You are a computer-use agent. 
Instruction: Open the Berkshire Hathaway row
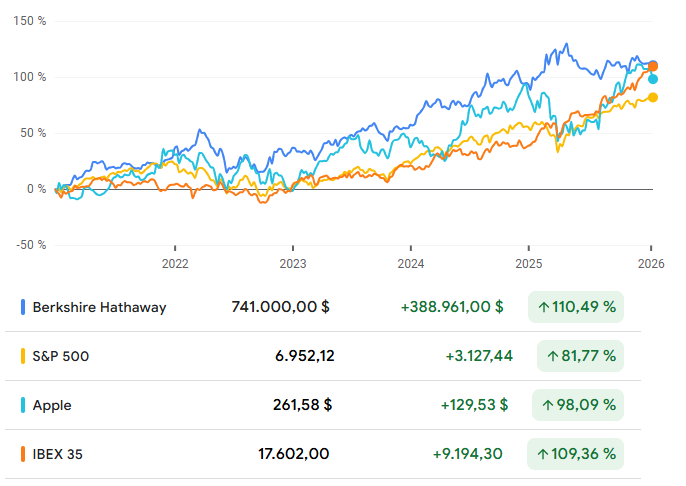point(99,307)
